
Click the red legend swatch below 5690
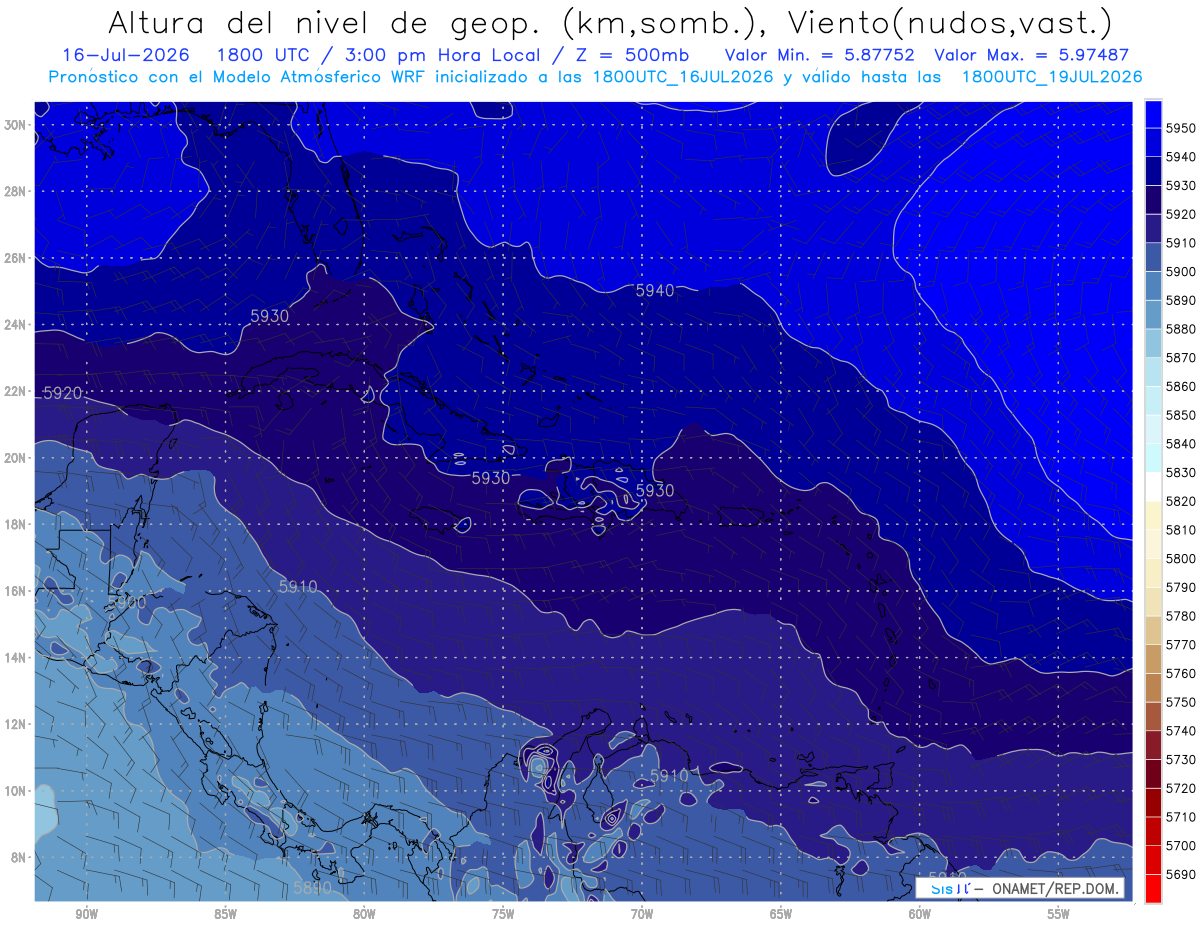tap(1153, 888)
